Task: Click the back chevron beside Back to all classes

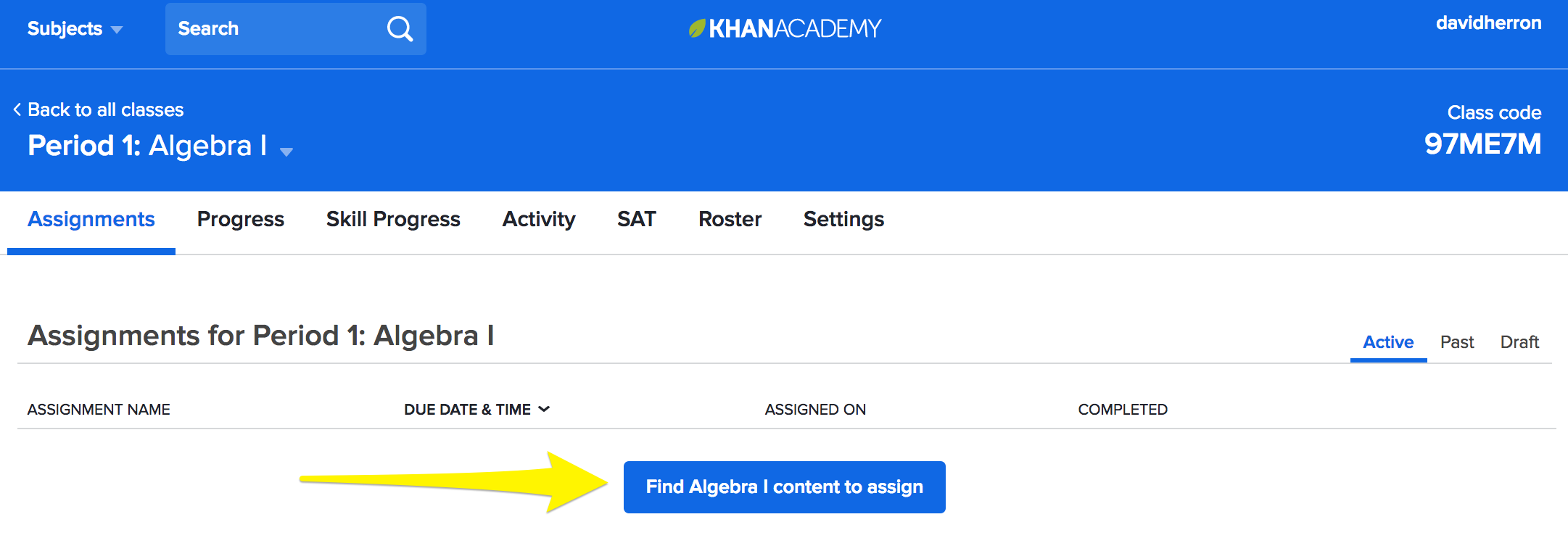Action: tap(17, 109)
